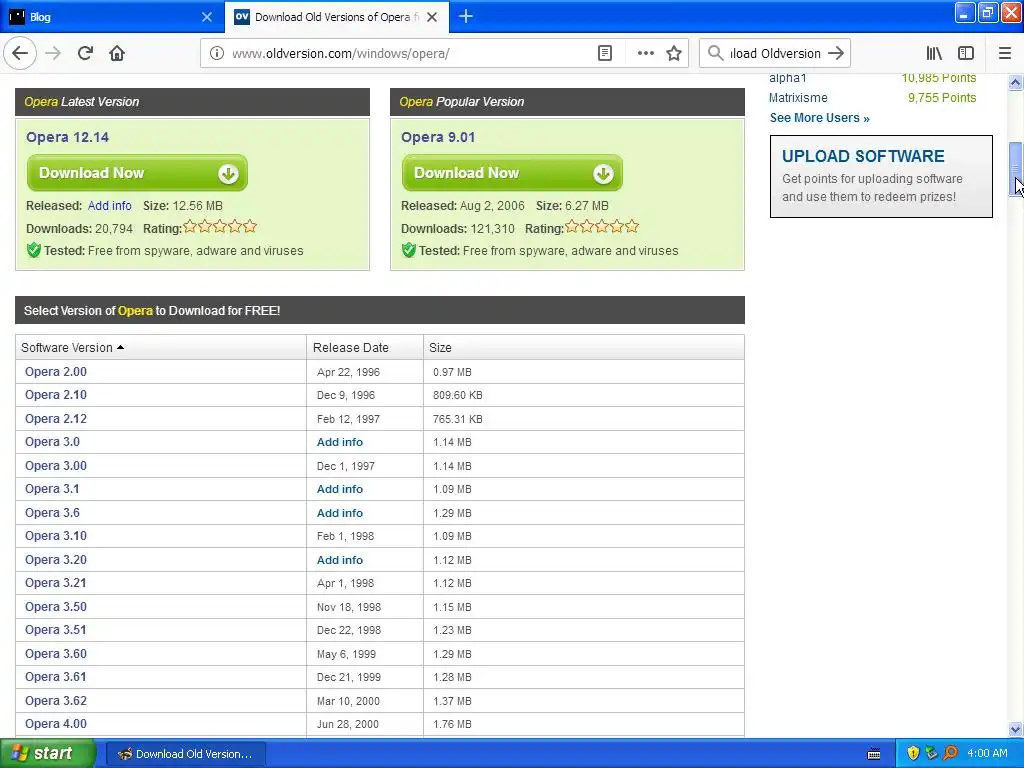
Task: Switch to the Blog tab
Action: coord(112,17)
